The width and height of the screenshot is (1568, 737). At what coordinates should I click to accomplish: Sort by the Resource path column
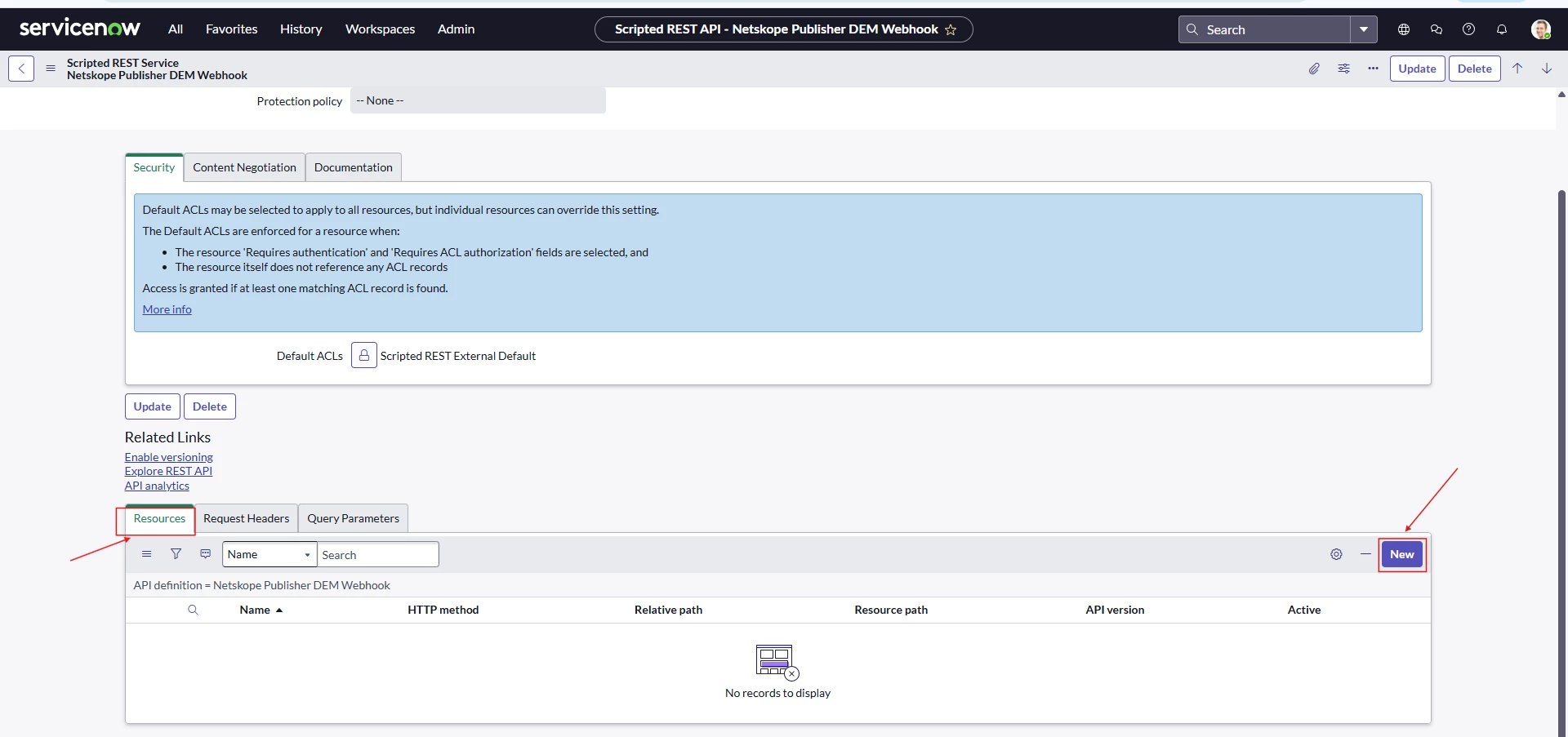coord(891,610)
